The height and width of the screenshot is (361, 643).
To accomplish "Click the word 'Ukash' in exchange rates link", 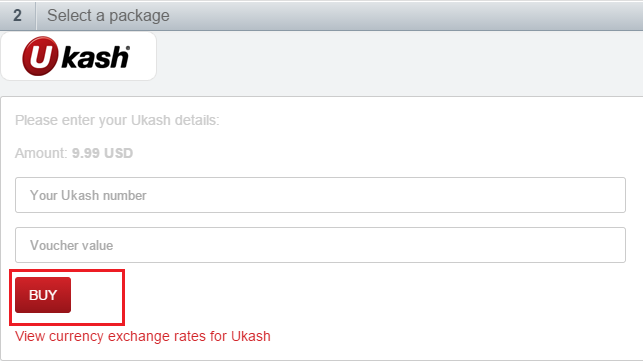I will point(251,336).
